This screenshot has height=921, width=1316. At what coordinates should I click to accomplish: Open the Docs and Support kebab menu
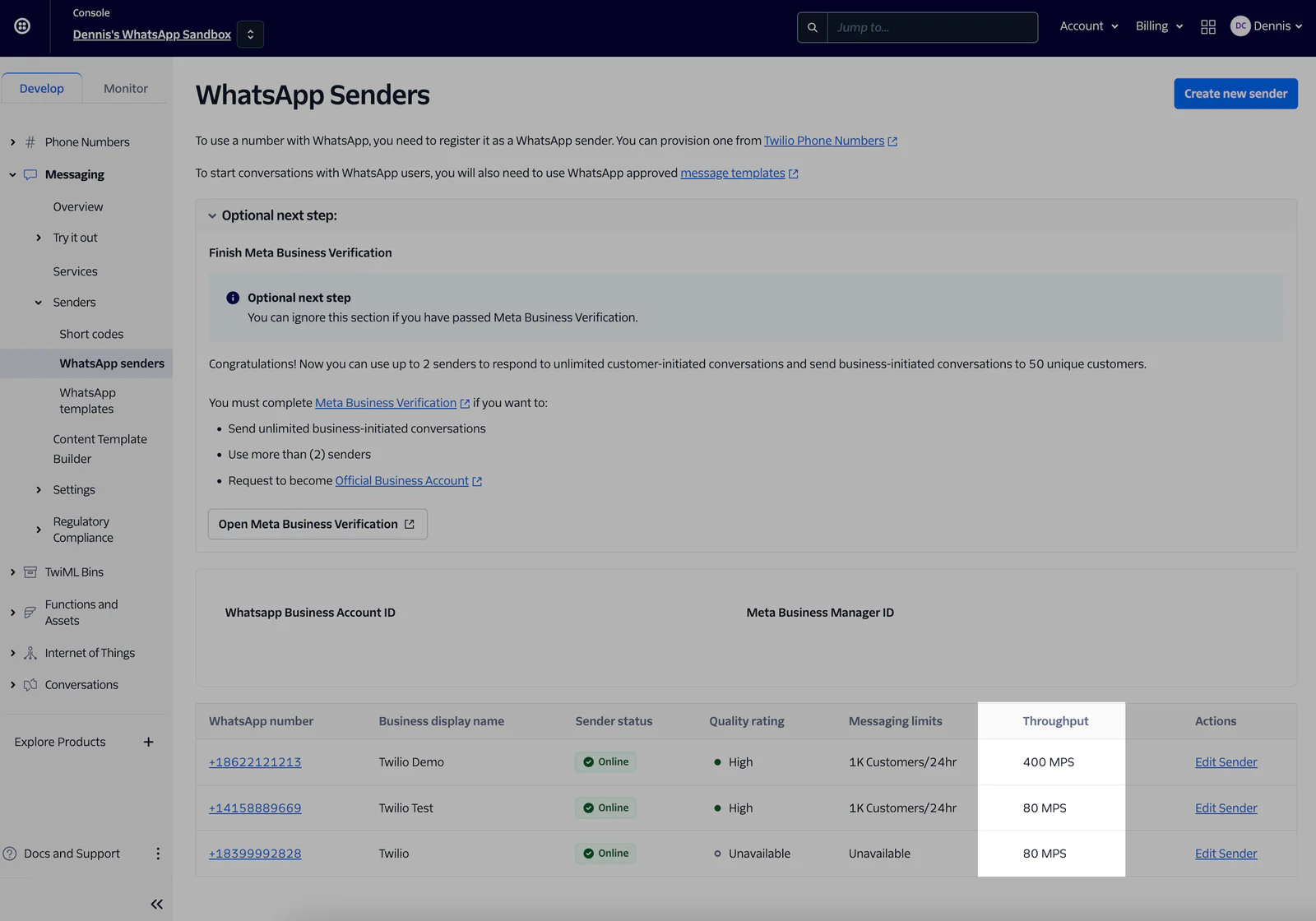coord(158,854)
